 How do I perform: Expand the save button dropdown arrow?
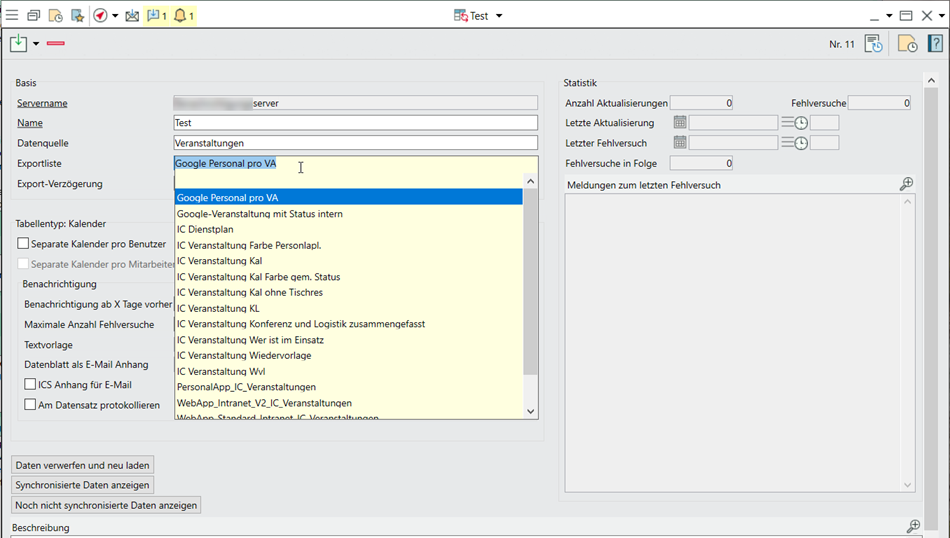point(36,44)
